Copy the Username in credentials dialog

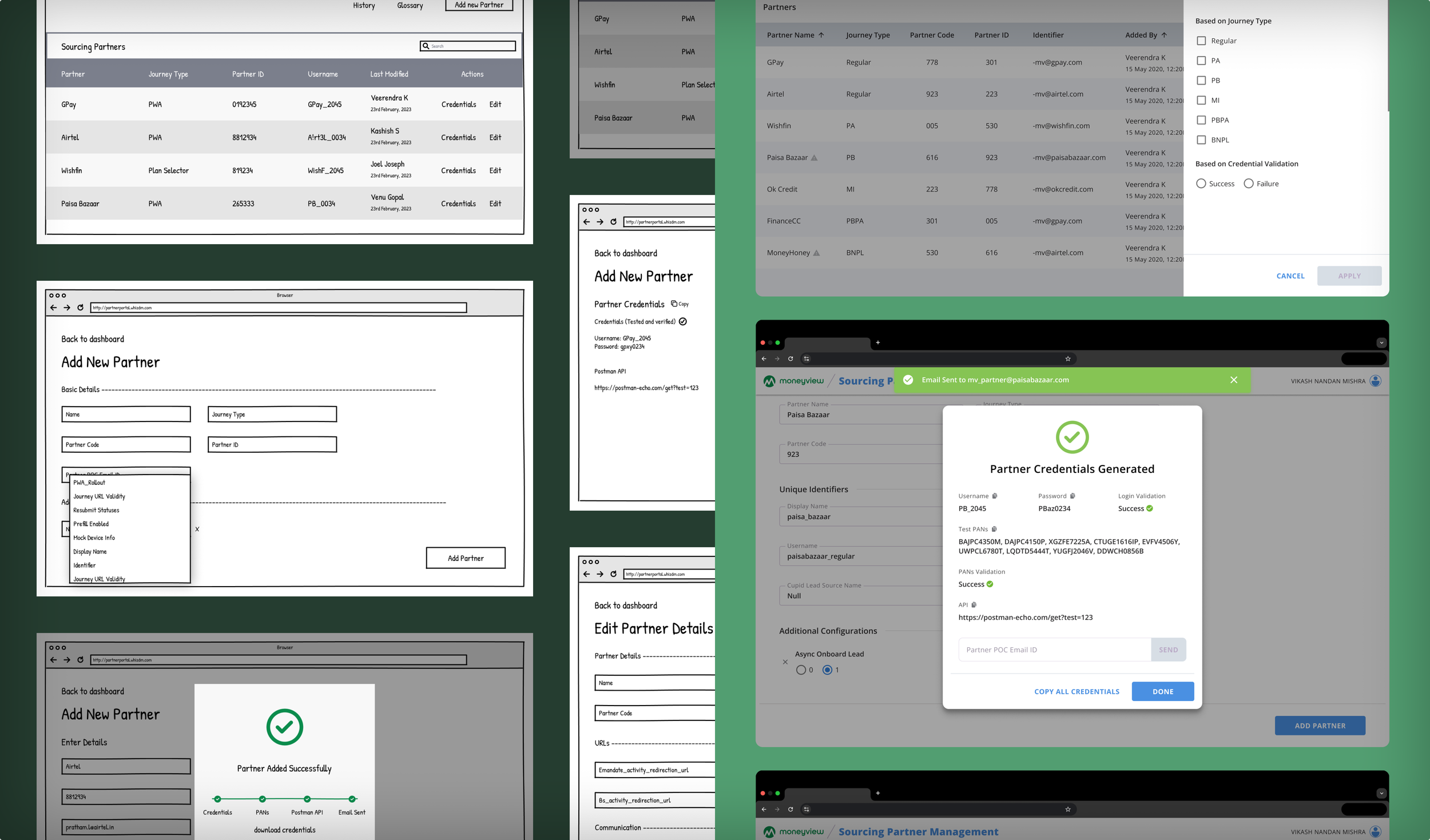(995, 496)
